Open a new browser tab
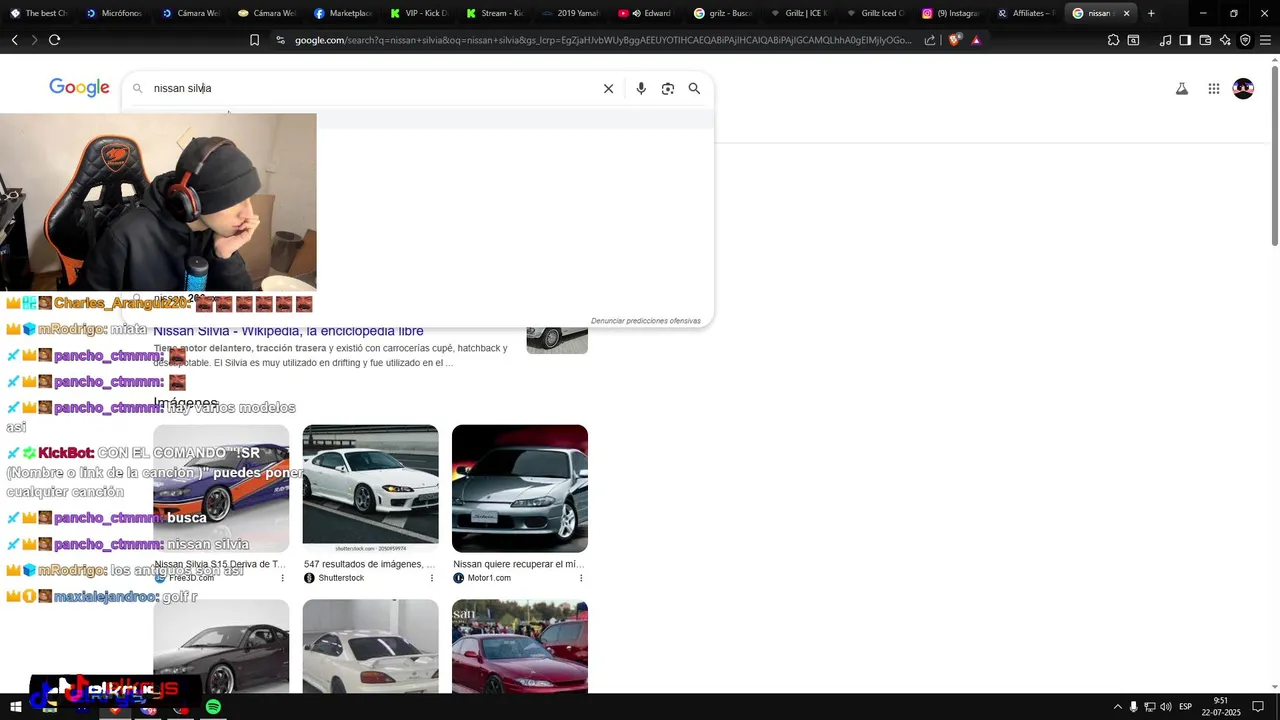 (1151, 13)
